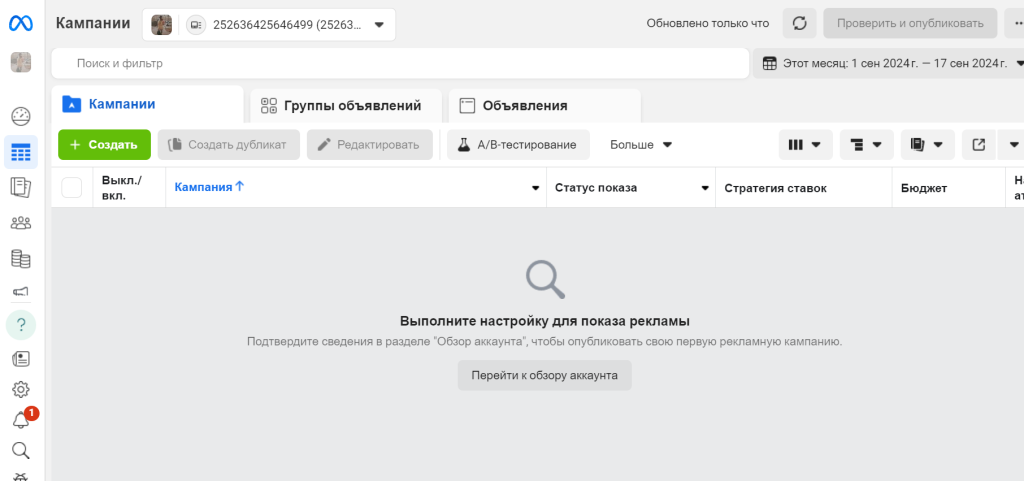
Task: Click the 'Бюджет' column header
Action: point(924,188)
